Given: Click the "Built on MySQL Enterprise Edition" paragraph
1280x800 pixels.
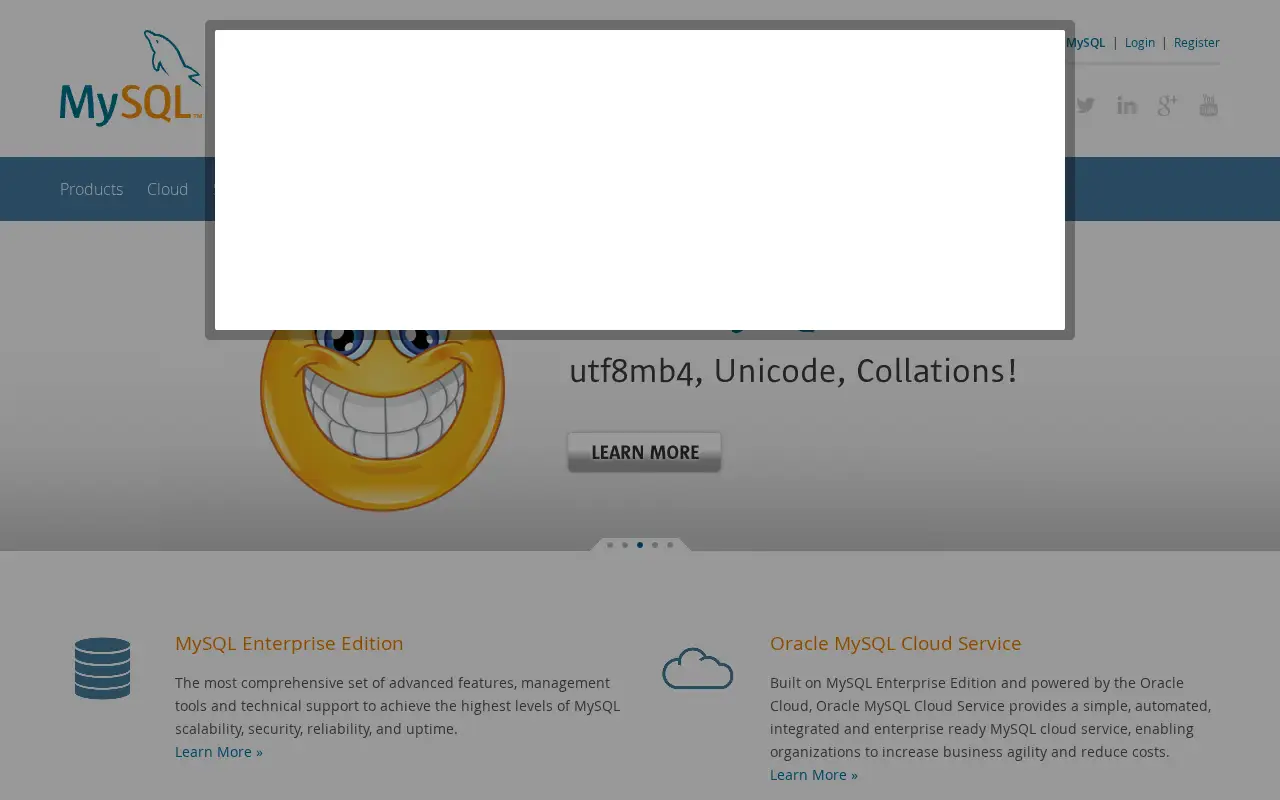Looking at the screenshot, I should tap(991, 717).
